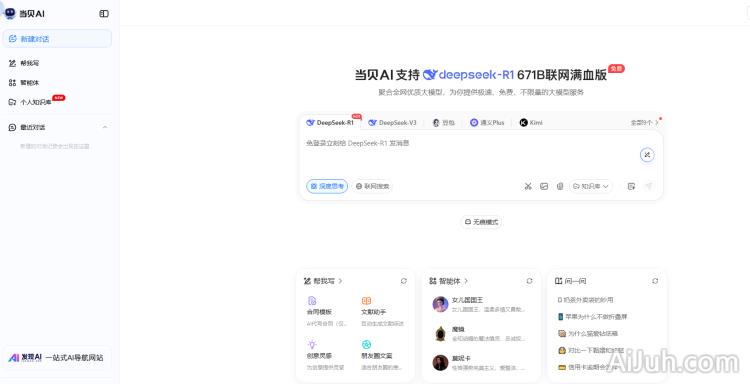Click the 帮我写 pen icon in sidebar
The image size is (750, 384).
coord(12,63)
